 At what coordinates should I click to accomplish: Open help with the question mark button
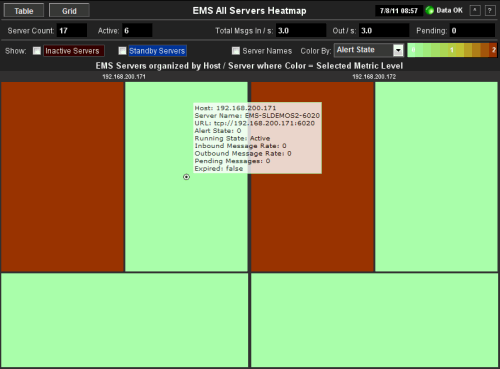[490, 10]
